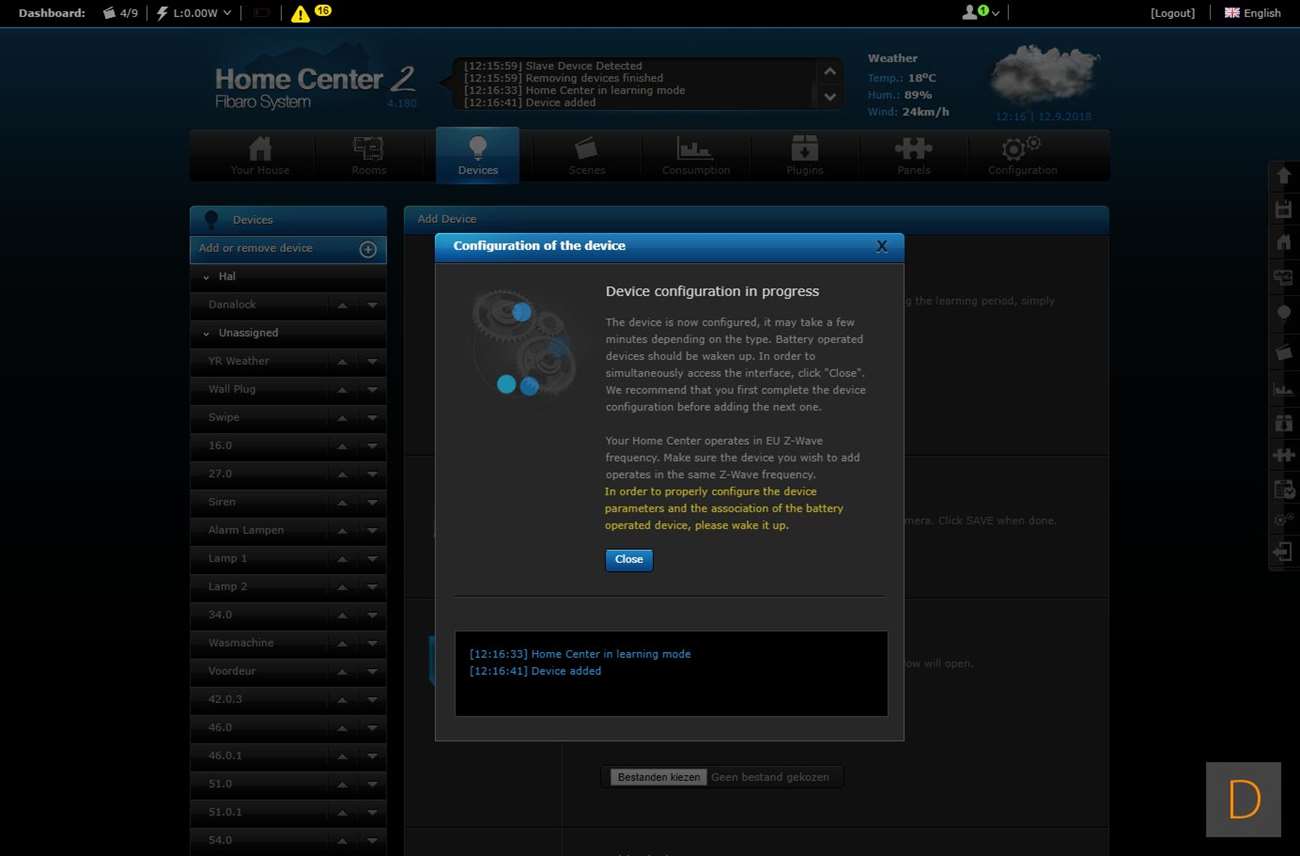Click the 'Home Center in learning mode' dialog log line
The image size is (1300, 856).
click(x=580, y=654)
